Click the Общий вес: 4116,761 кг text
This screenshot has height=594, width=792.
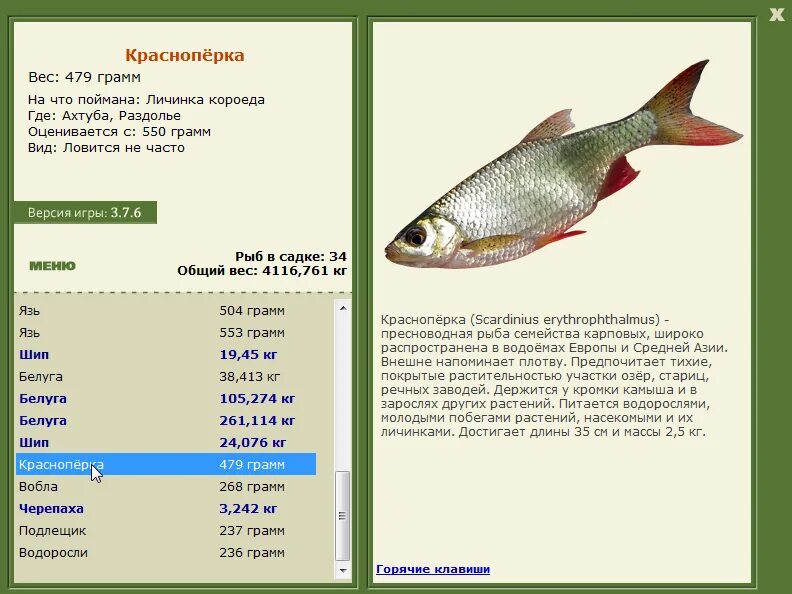point(262,271)
